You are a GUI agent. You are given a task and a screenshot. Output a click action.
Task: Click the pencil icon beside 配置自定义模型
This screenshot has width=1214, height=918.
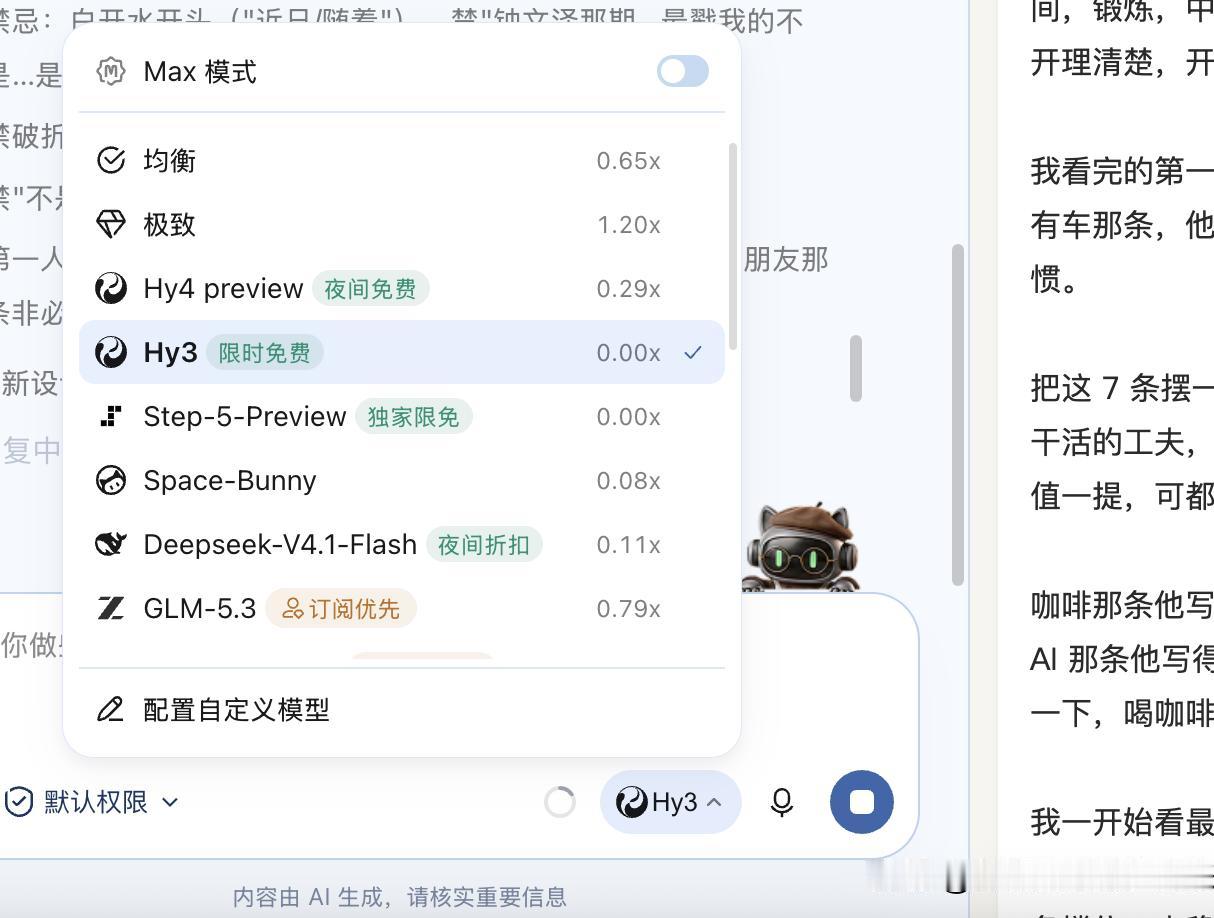110,710
